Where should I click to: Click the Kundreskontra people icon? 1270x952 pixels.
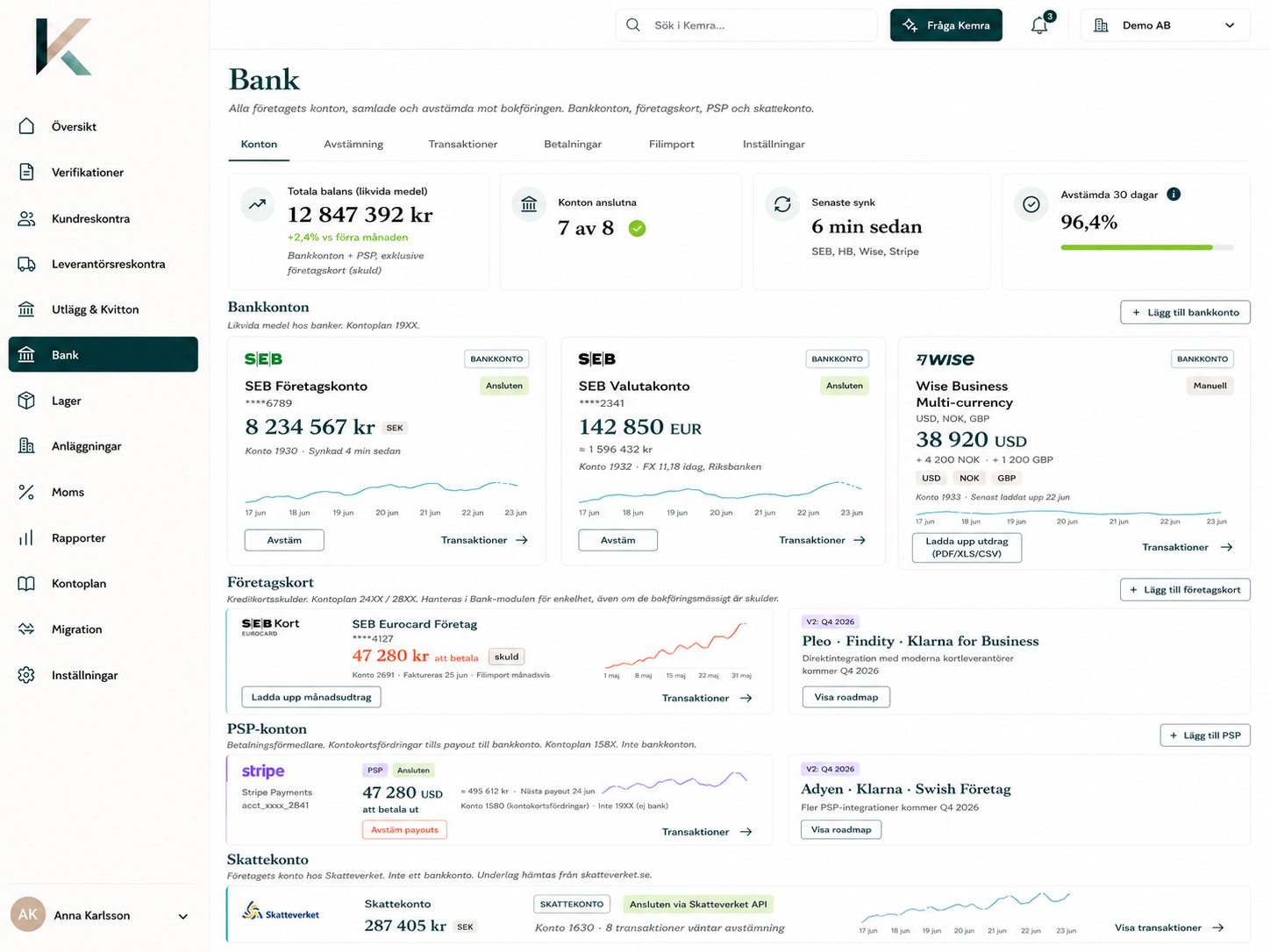click(x=26, y=218)
